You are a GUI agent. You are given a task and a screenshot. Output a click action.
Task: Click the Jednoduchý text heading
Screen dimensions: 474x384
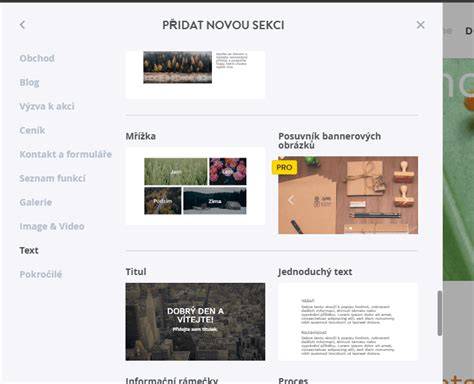coord(315,272)
